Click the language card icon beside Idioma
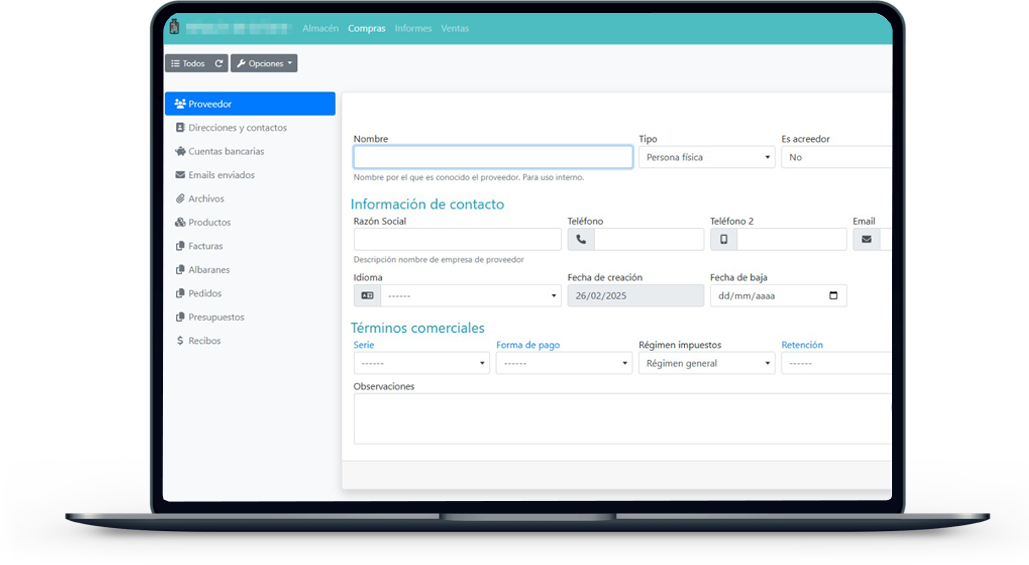Image resolution: width=1029 pixels, height=565 pixels. [x=367, y=296]
